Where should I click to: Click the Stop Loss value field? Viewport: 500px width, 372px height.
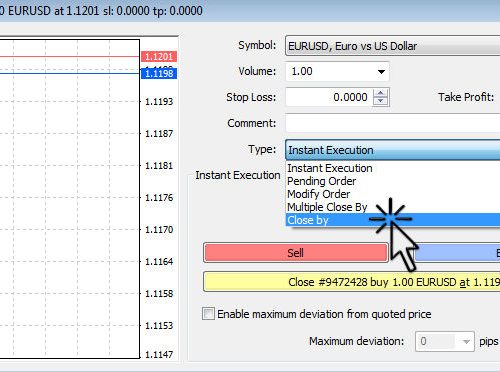point(329,97)
